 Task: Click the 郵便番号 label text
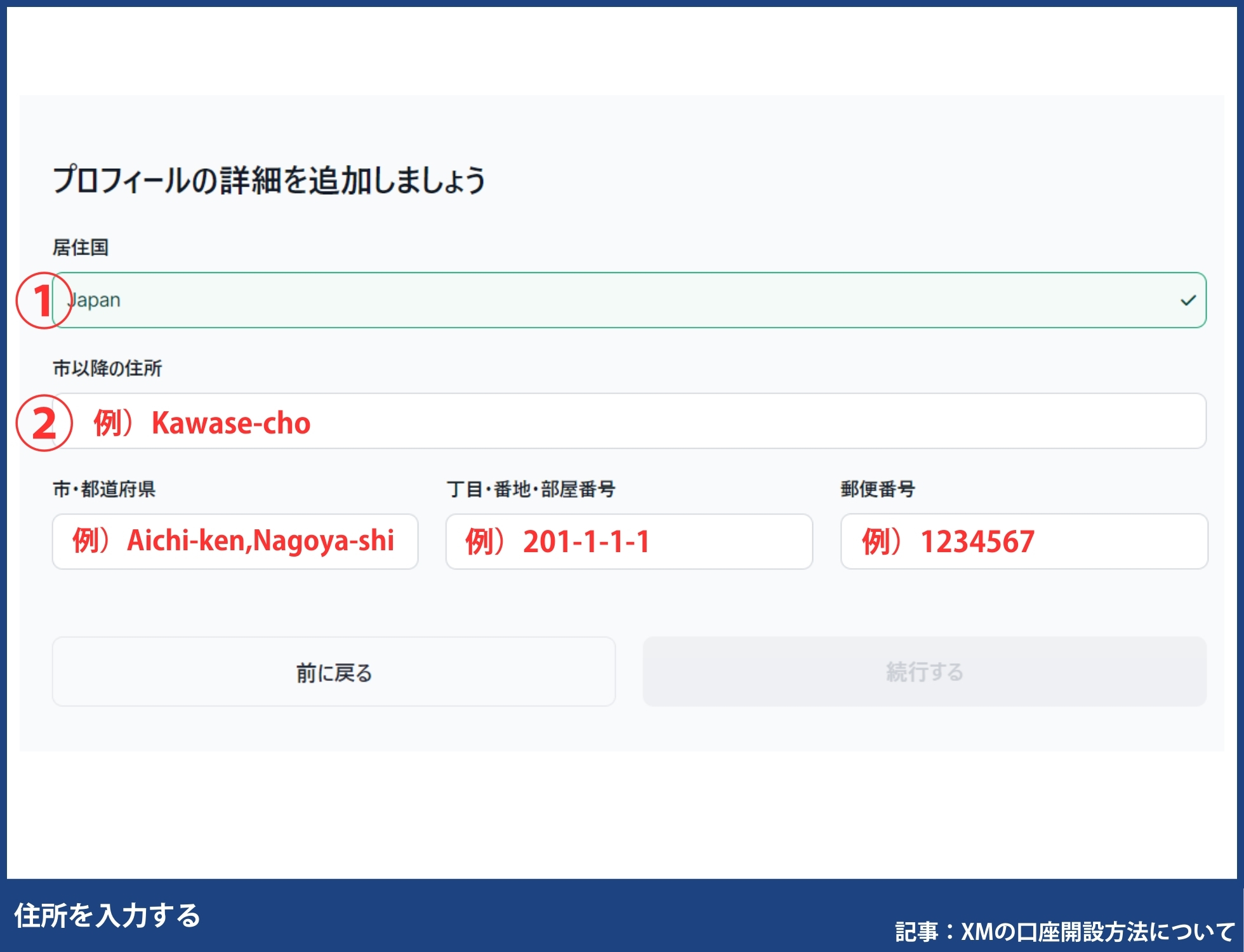[878, 489]
